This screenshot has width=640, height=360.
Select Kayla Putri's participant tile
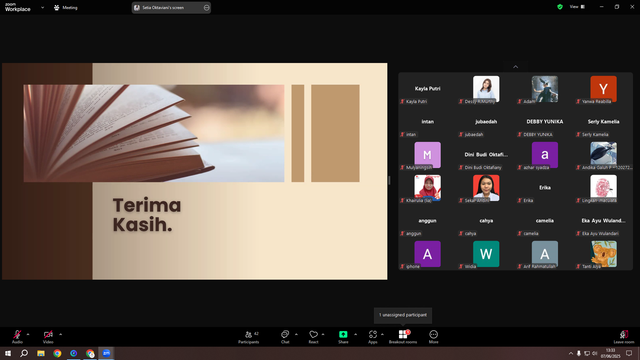(427, 89)
